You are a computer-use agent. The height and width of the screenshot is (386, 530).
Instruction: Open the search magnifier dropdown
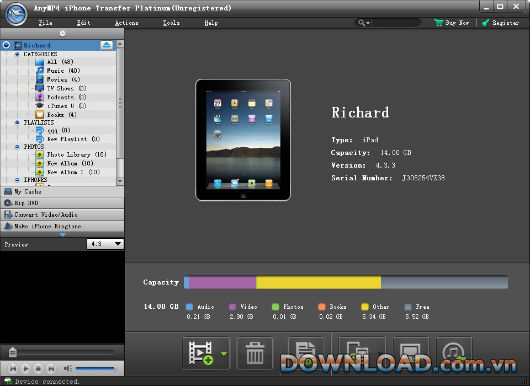(x=364, y=23)
